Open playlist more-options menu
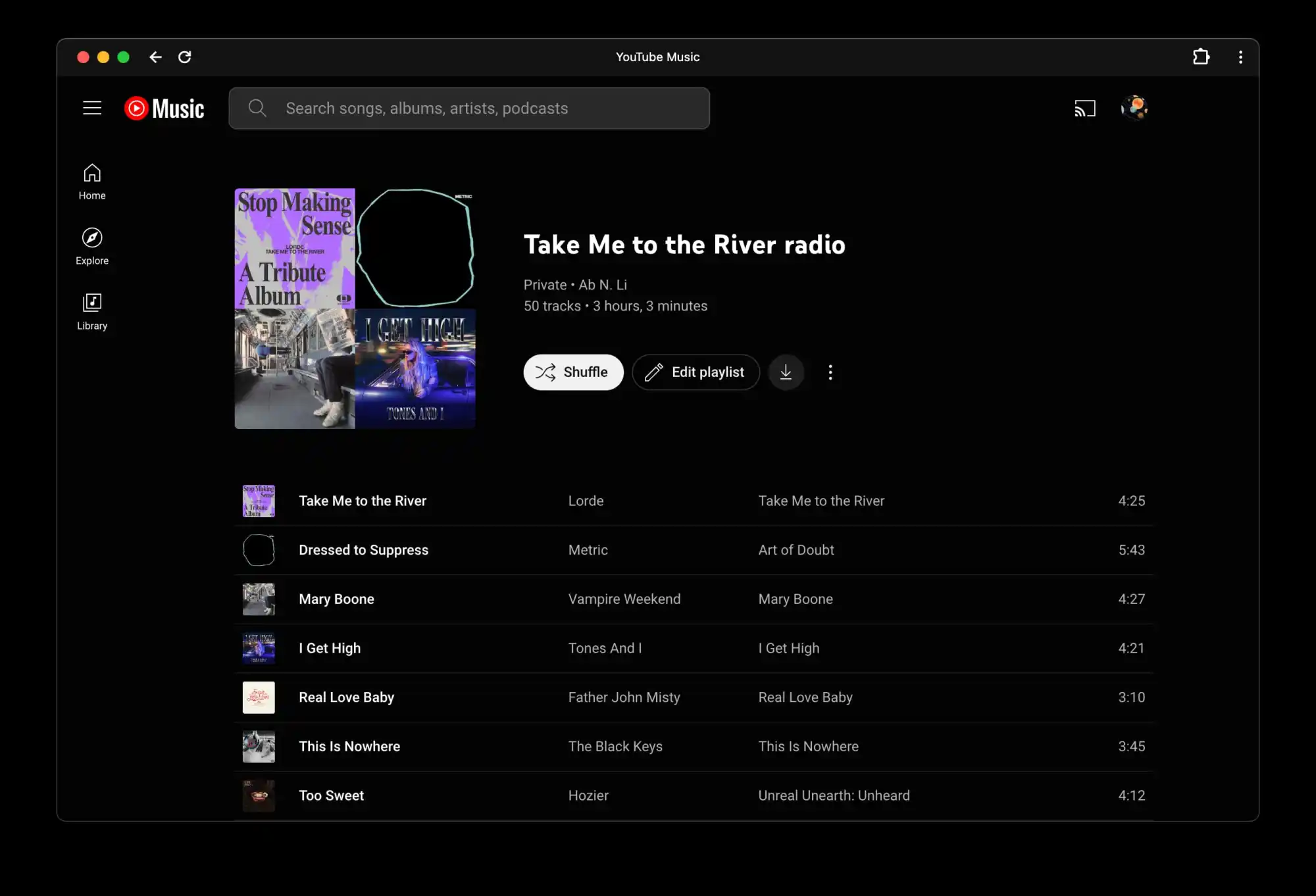1316x896 pixels. click(x=830, y=372)
